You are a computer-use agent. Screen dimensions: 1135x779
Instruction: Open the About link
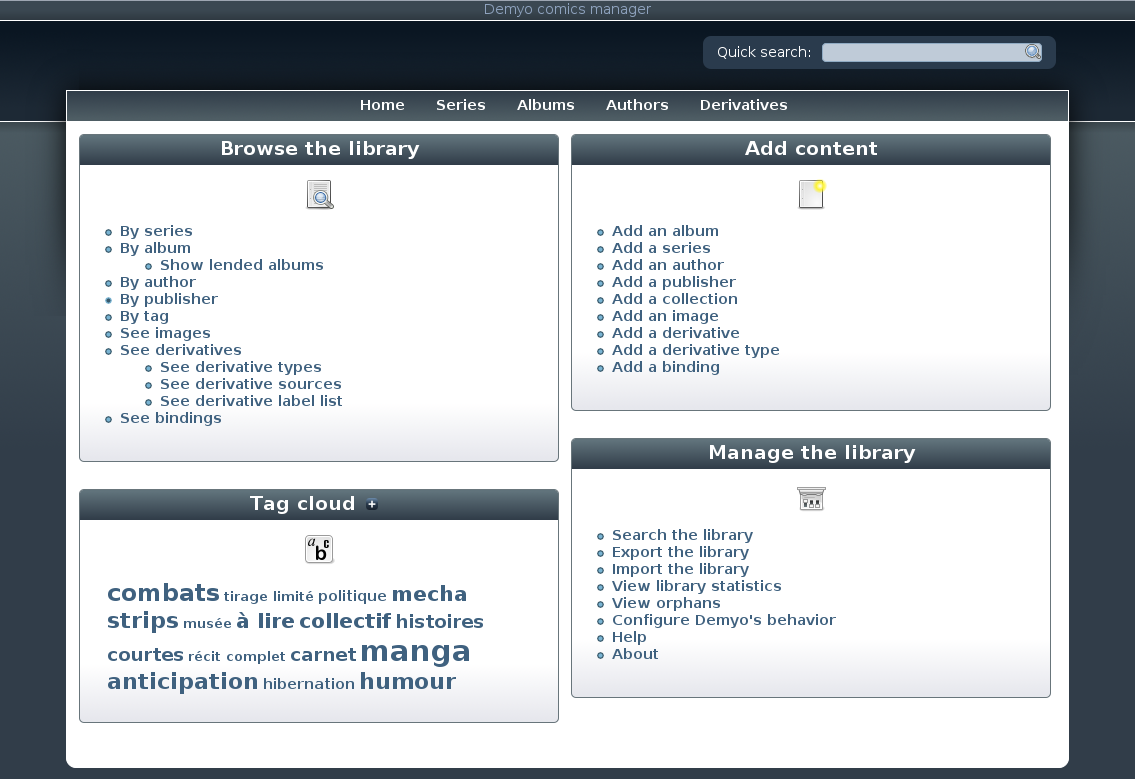click(x=635, y=654)
